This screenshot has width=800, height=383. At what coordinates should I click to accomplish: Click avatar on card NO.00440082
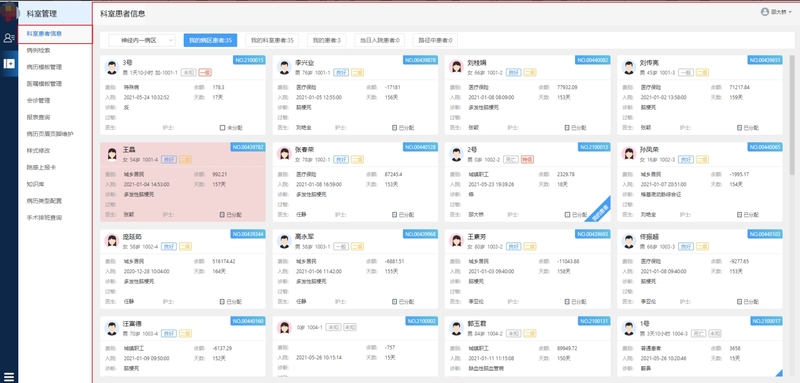456,67
